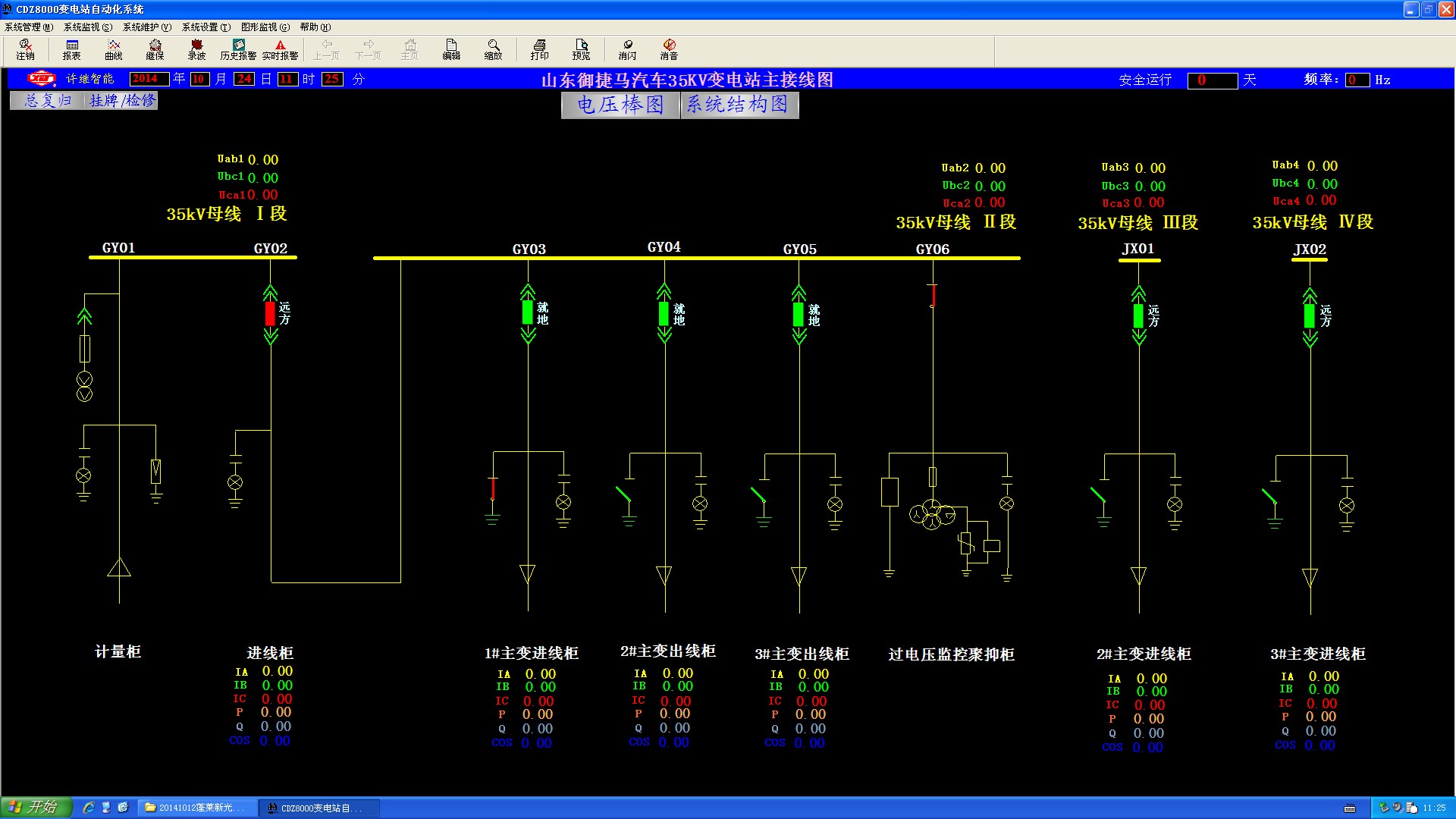Open the 曲线 curves tool

coord(113,49)
